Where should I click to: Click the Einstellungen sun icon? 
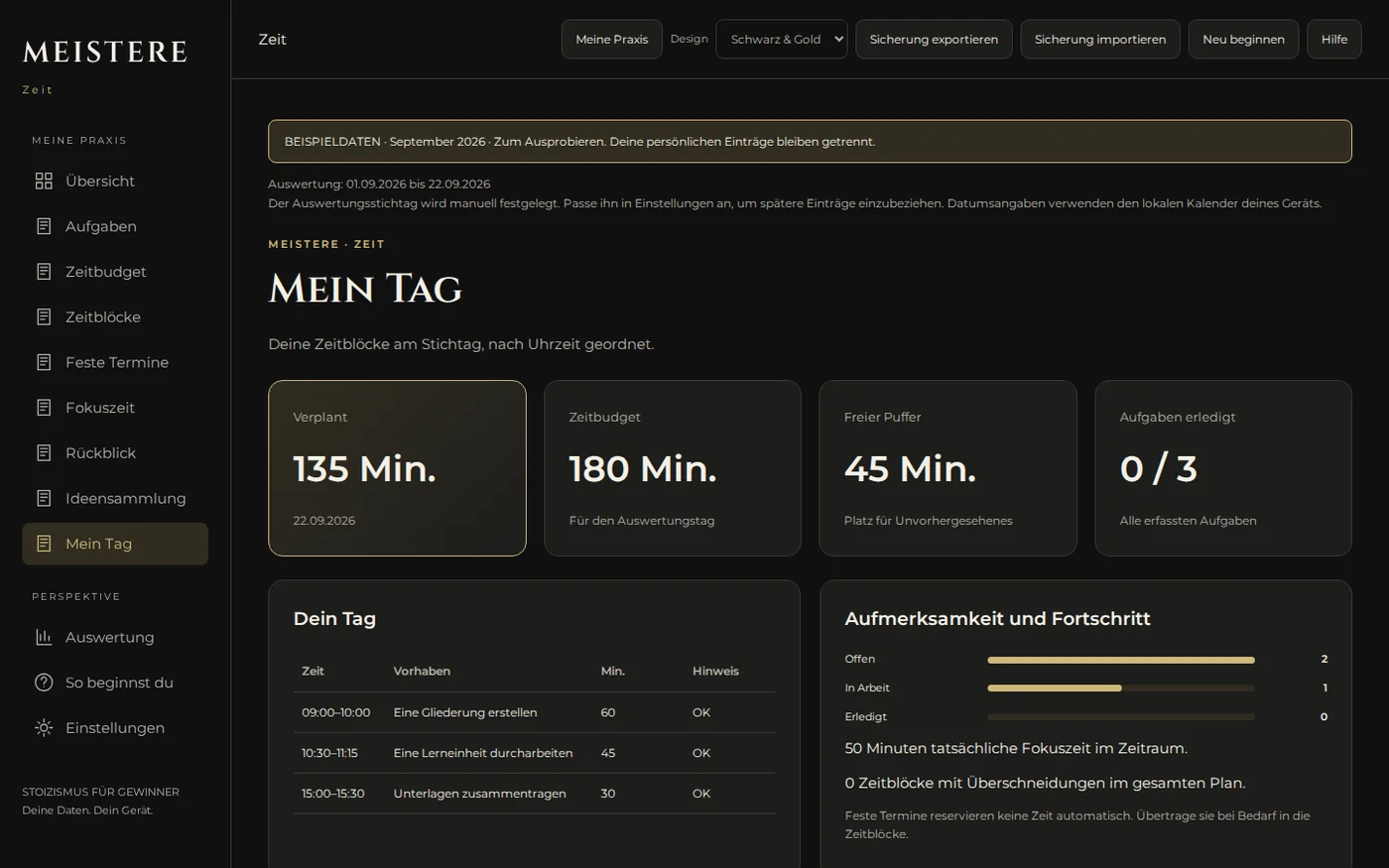(x=44, y=727)
